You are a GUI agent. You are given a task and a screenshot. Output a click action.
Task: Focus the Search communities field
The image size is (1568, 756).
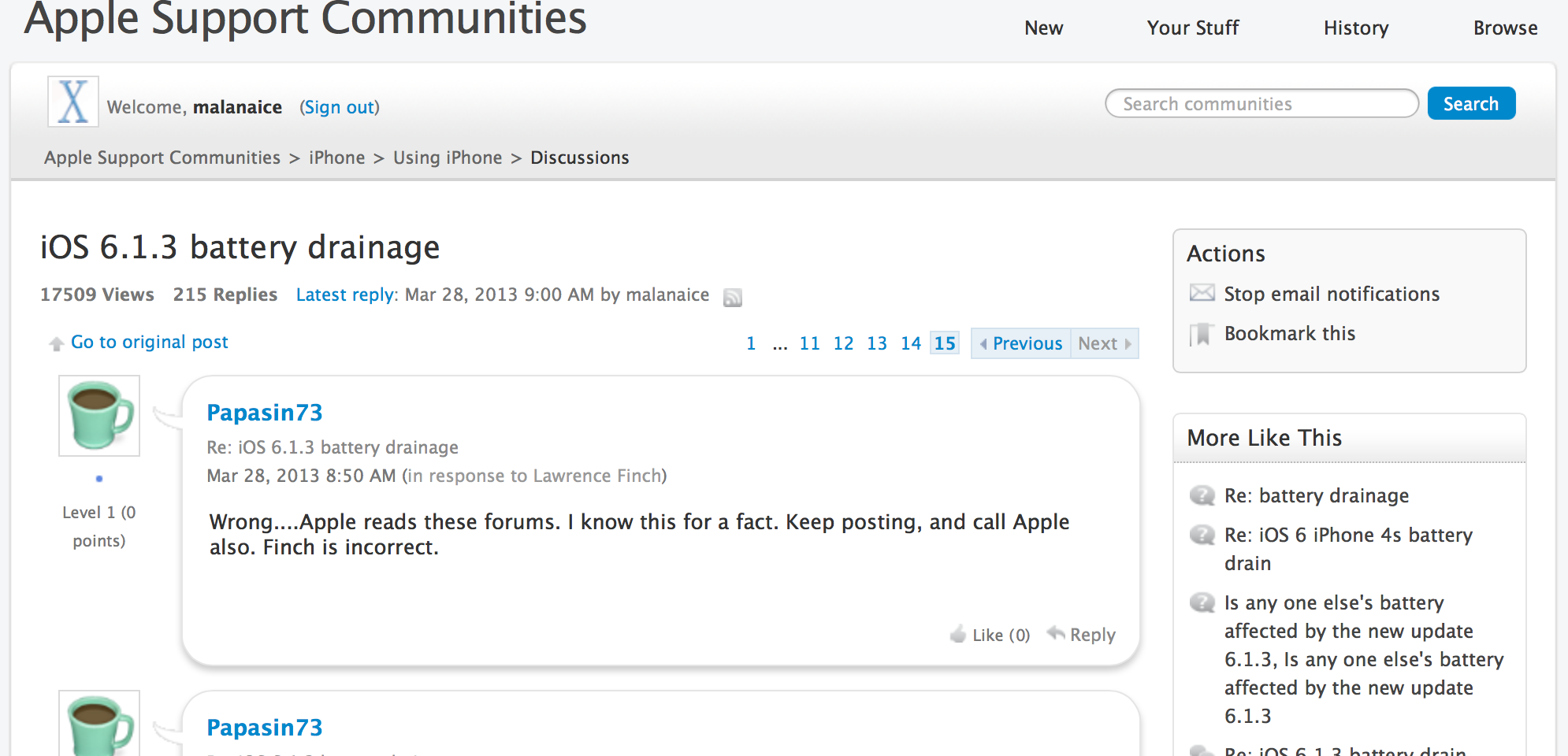1261,104
